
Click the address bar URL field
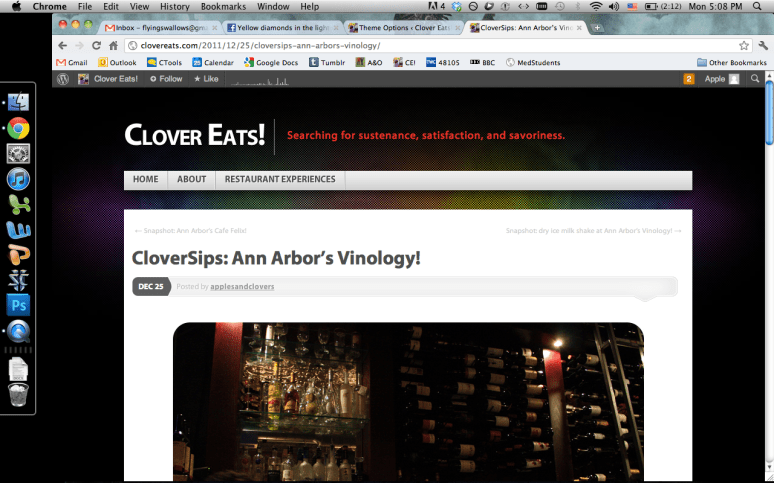click(x=430, y=45)
